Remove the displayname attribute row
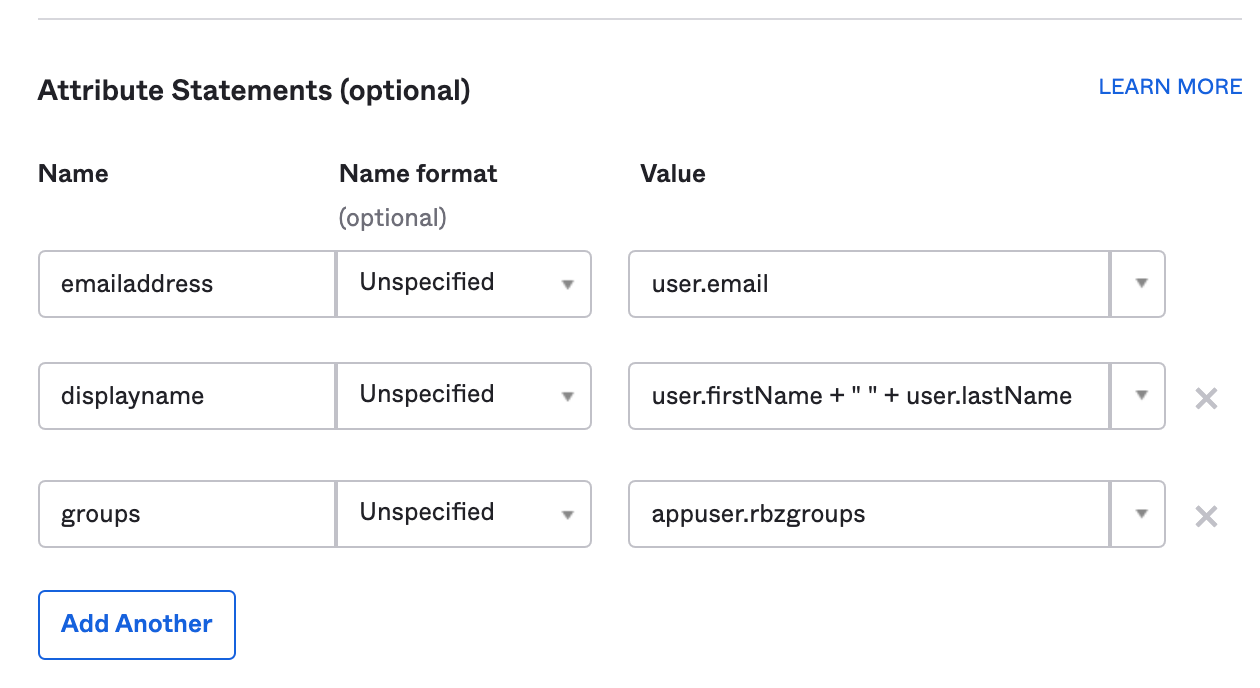Screen dimensions: 1260x688 coord(1206,398)
